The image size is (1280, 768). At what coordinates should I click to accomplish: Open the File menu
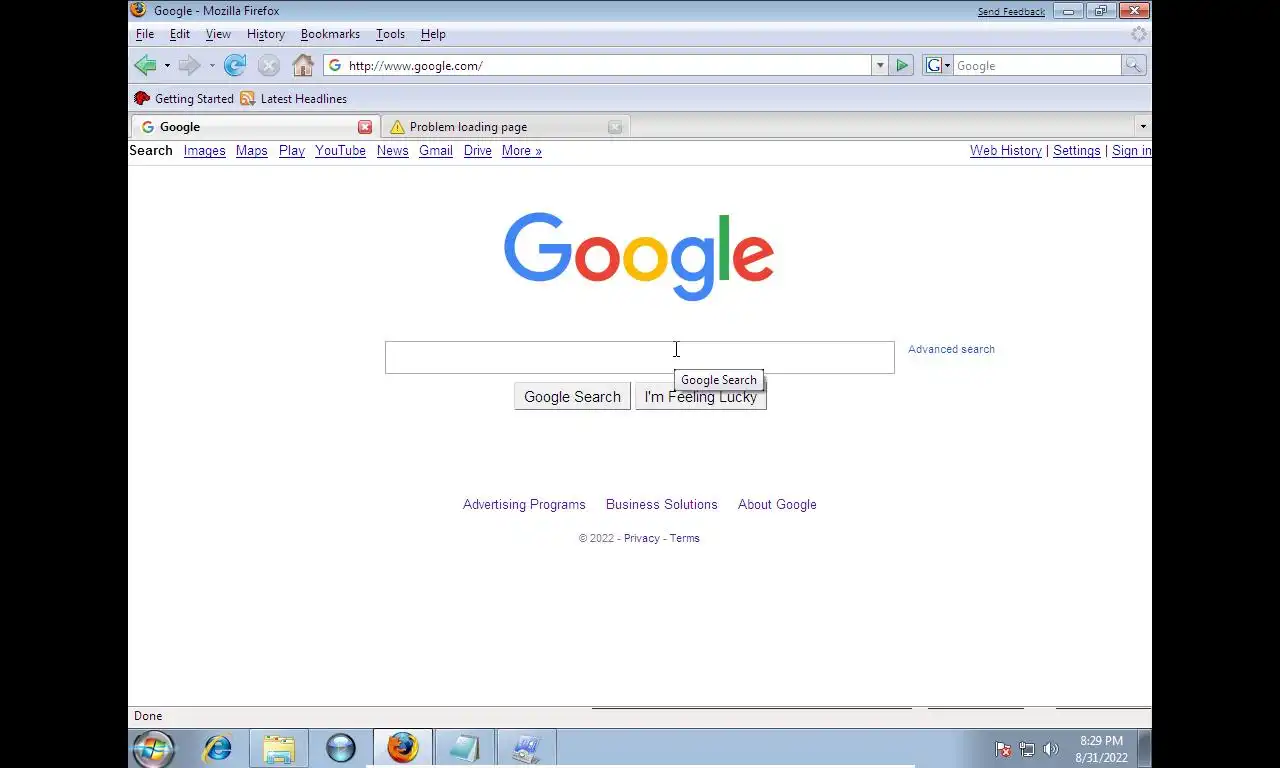click(145, 34)
